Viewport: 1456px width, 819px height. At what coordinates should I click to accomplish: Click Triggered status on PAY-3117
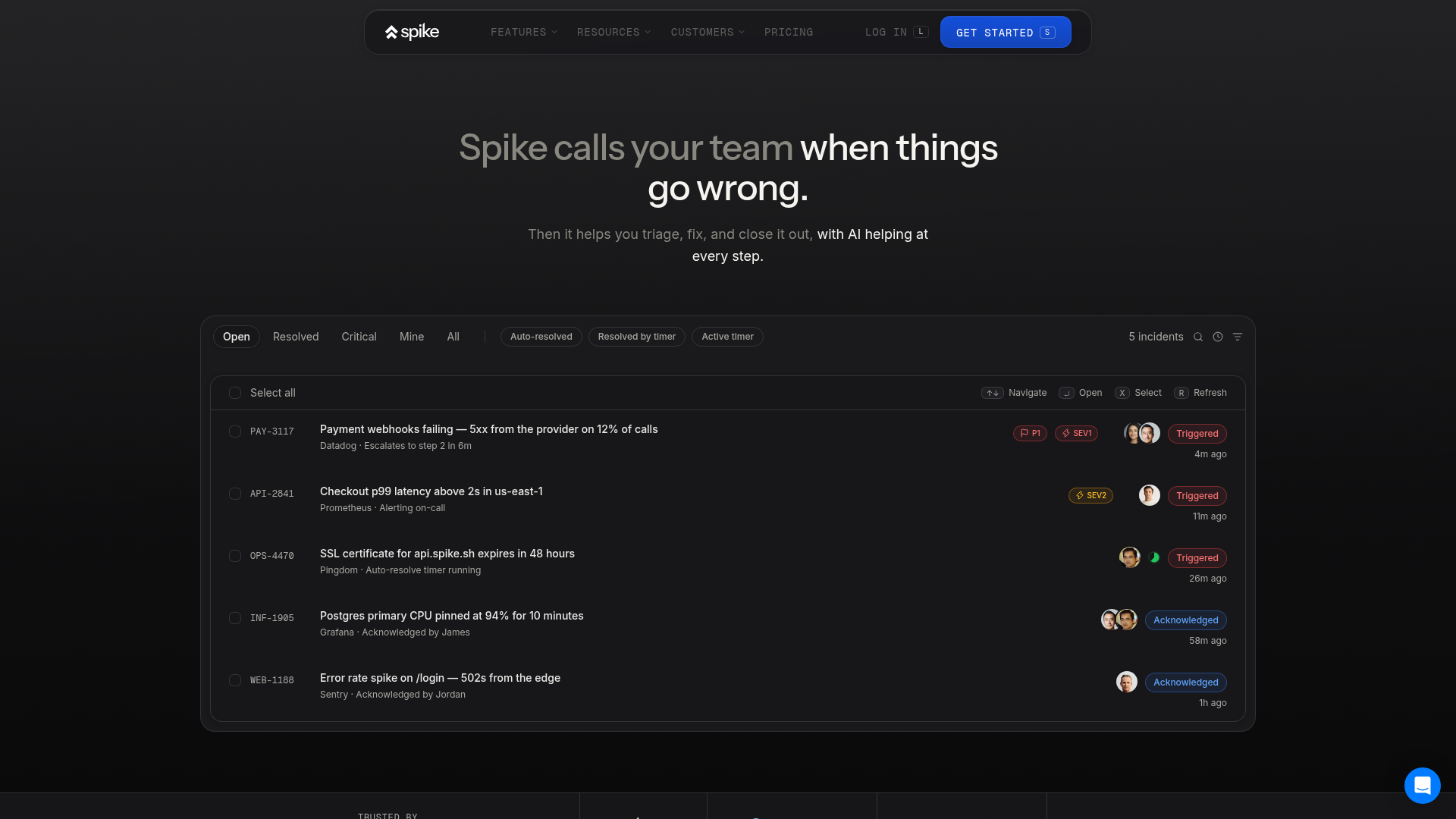1197,433
